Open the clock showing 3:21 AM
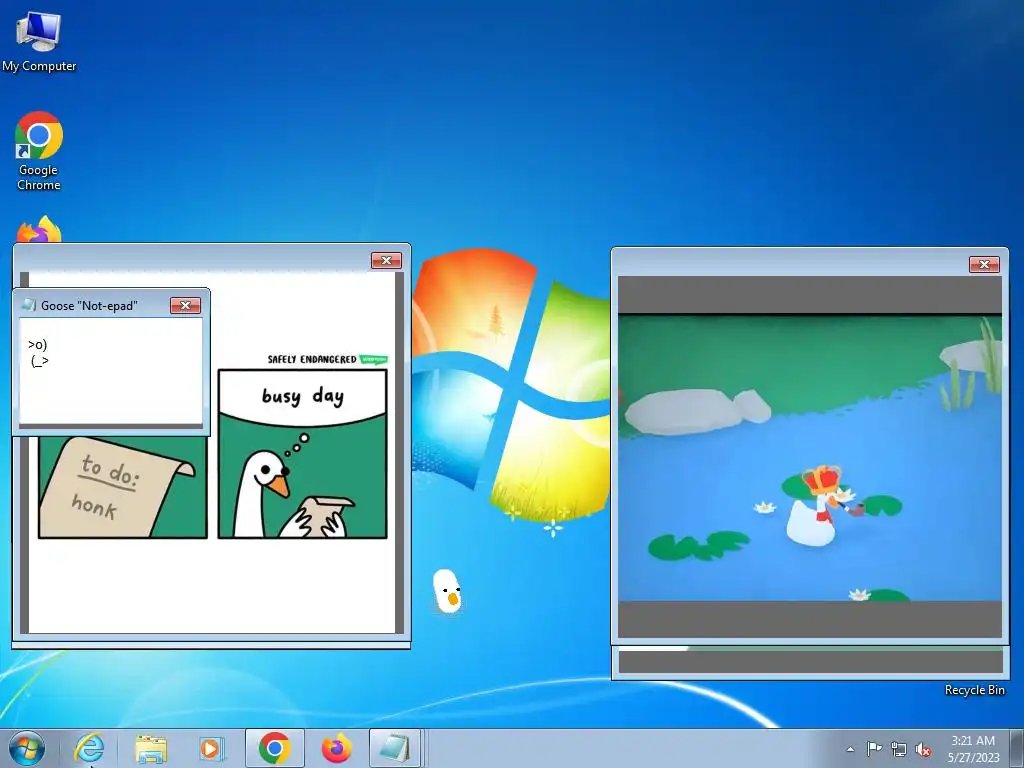 [973, 749]
